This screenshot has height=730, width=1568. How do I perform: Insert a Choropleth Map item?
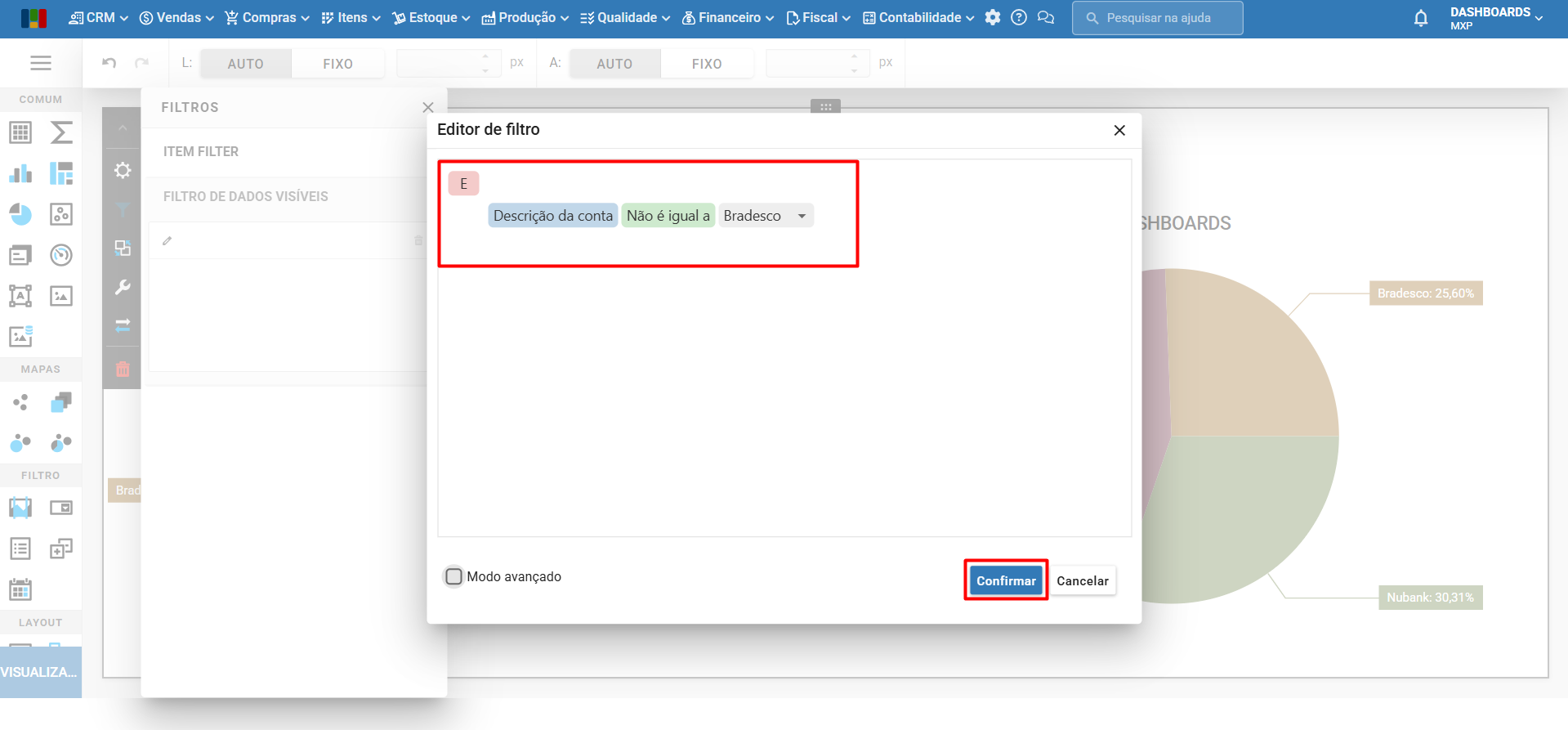(61, 402)
